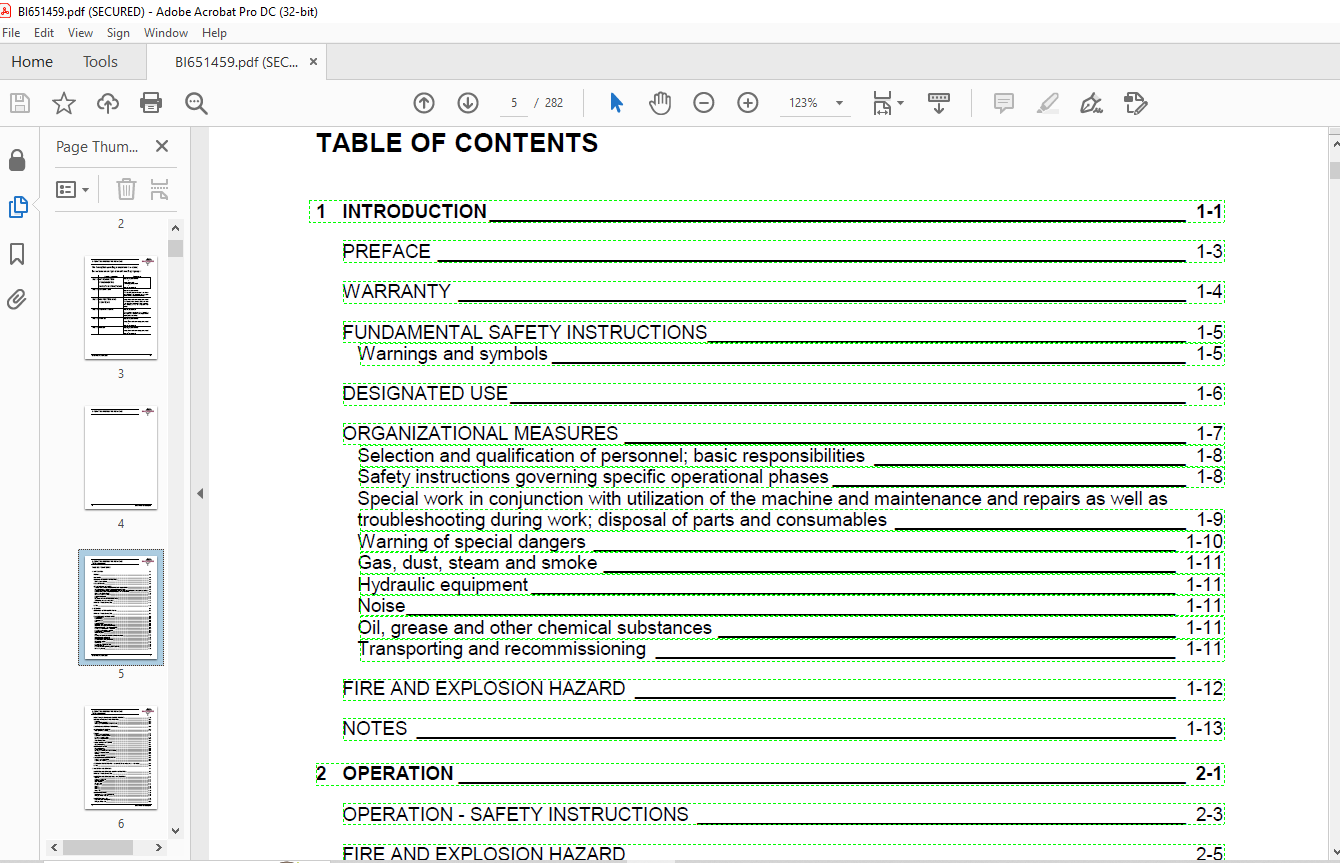The height and width of the screenshot is (863, 1340).
Task: Zoom out with the minus icon
Action: 704,103
